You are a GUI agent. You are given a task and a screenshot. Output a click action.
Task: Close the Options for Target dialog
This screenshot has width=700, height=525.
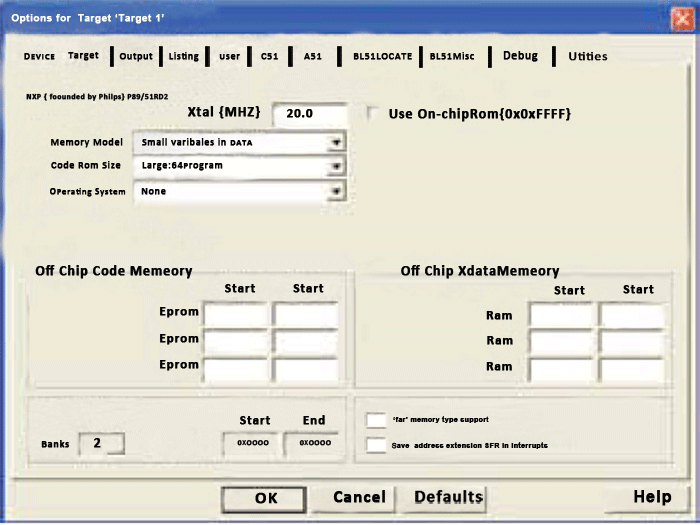tap(683, 18)
